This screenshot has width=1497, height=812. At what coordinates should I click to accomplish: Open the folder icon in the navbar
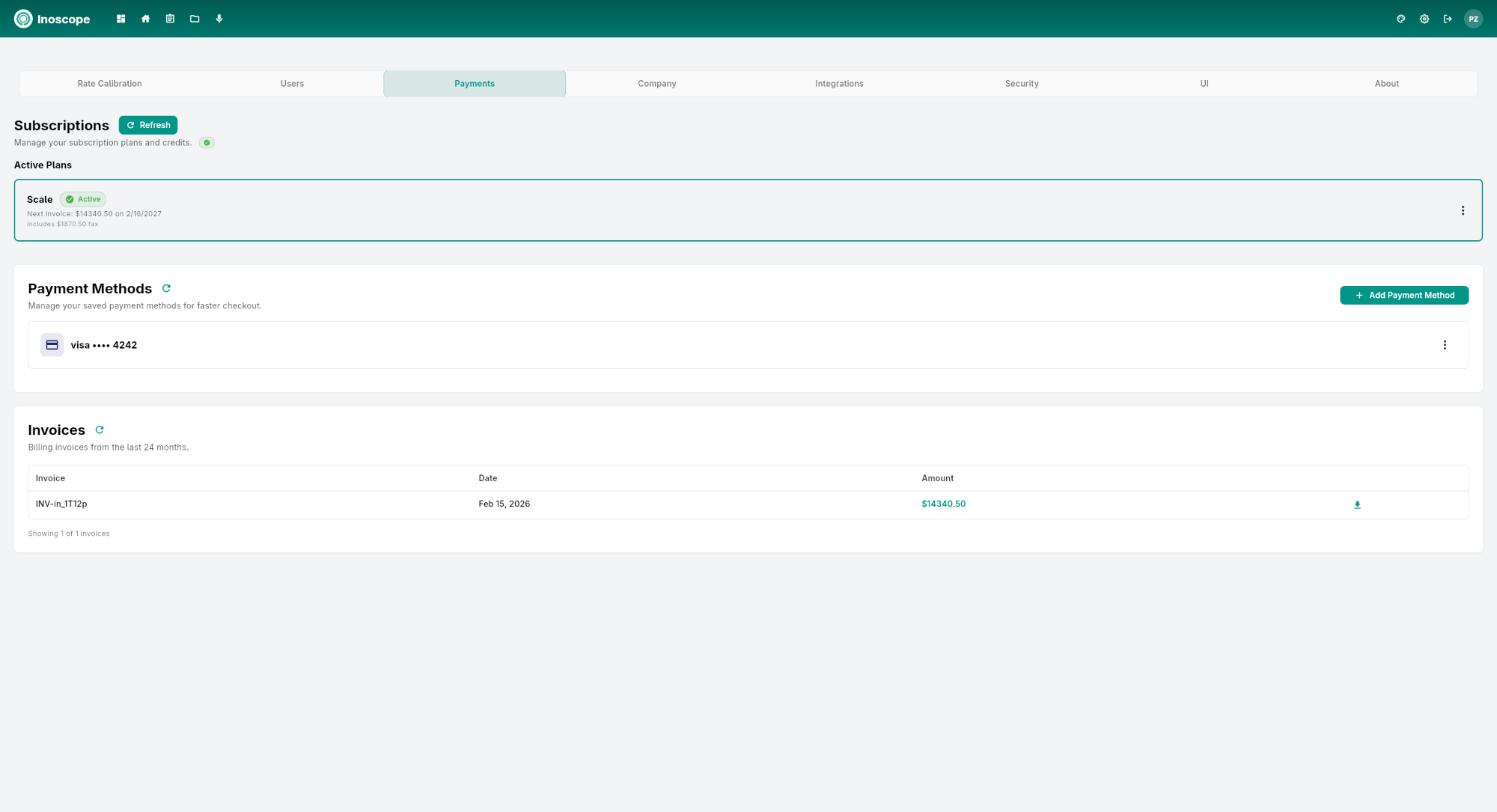tap(195, 19)
